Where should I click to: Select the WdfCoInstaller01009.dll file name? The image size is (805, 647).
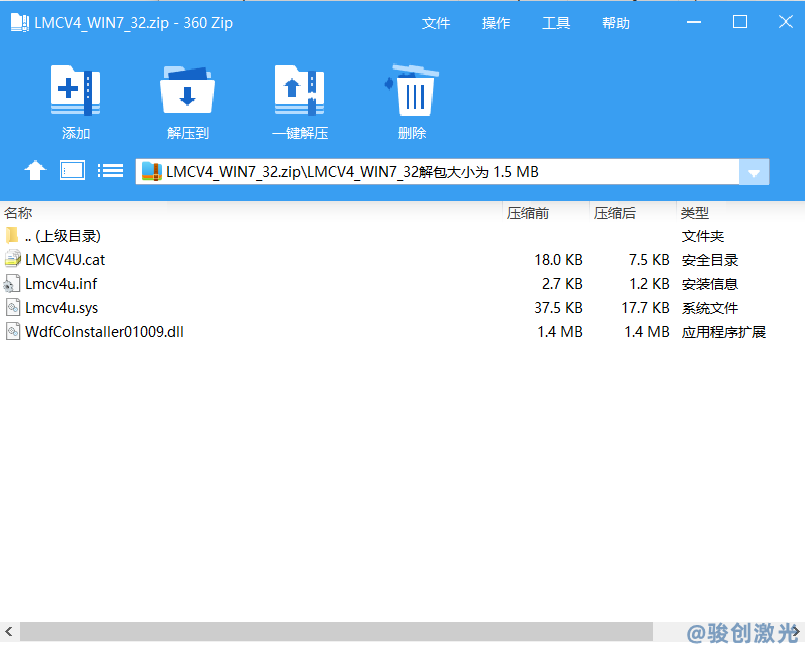(x=104, y=332)
